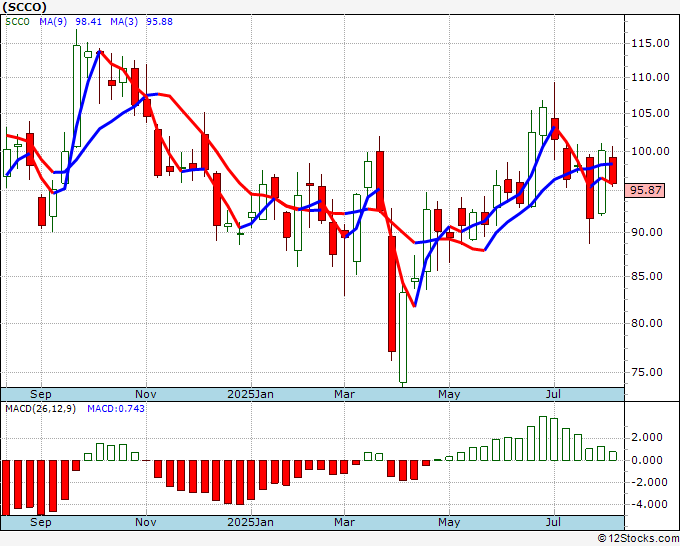Click Mar on the MACD panel timeline
Image resolution: width=680 pixels, height=546 pixels.
point(344,522)
